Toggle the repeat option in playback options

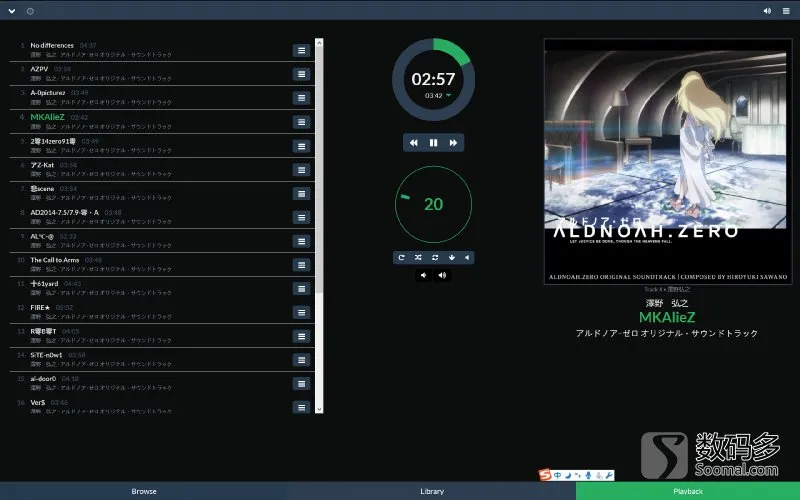pos(401,258)
